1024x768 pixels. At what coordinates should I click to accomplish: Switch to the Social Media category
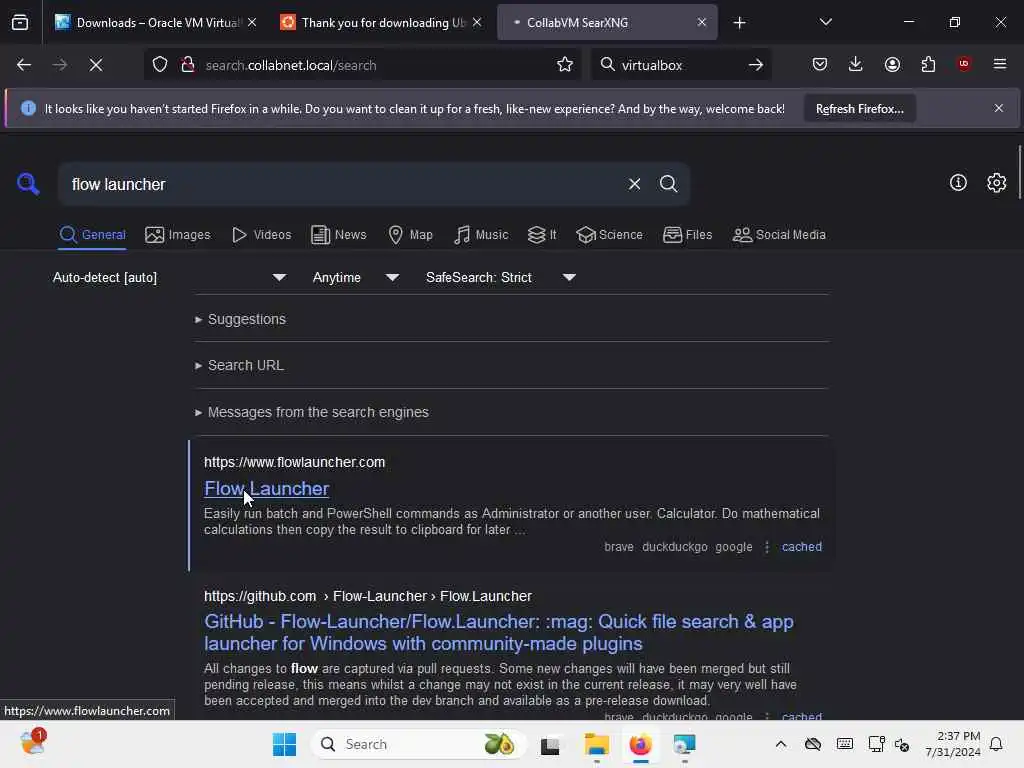(x=779, y=234)
